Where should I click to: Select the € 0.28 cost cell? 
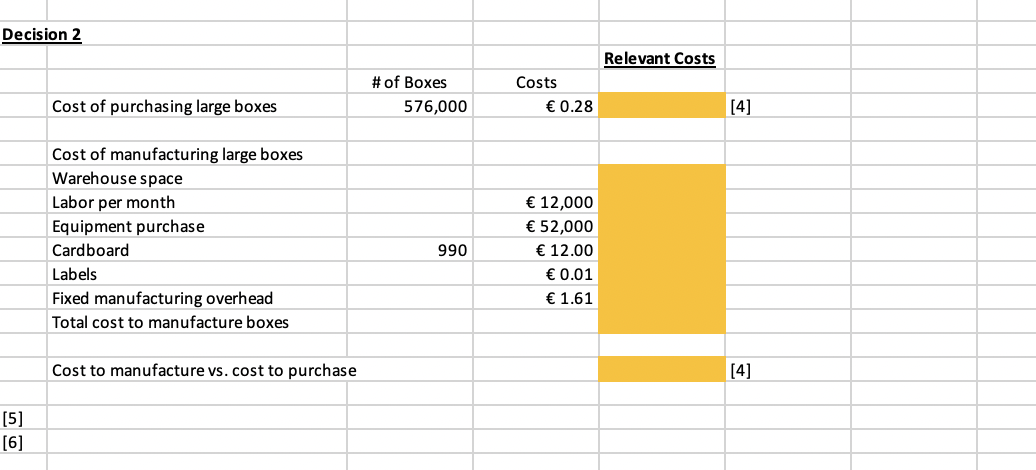tap(535, 106)
